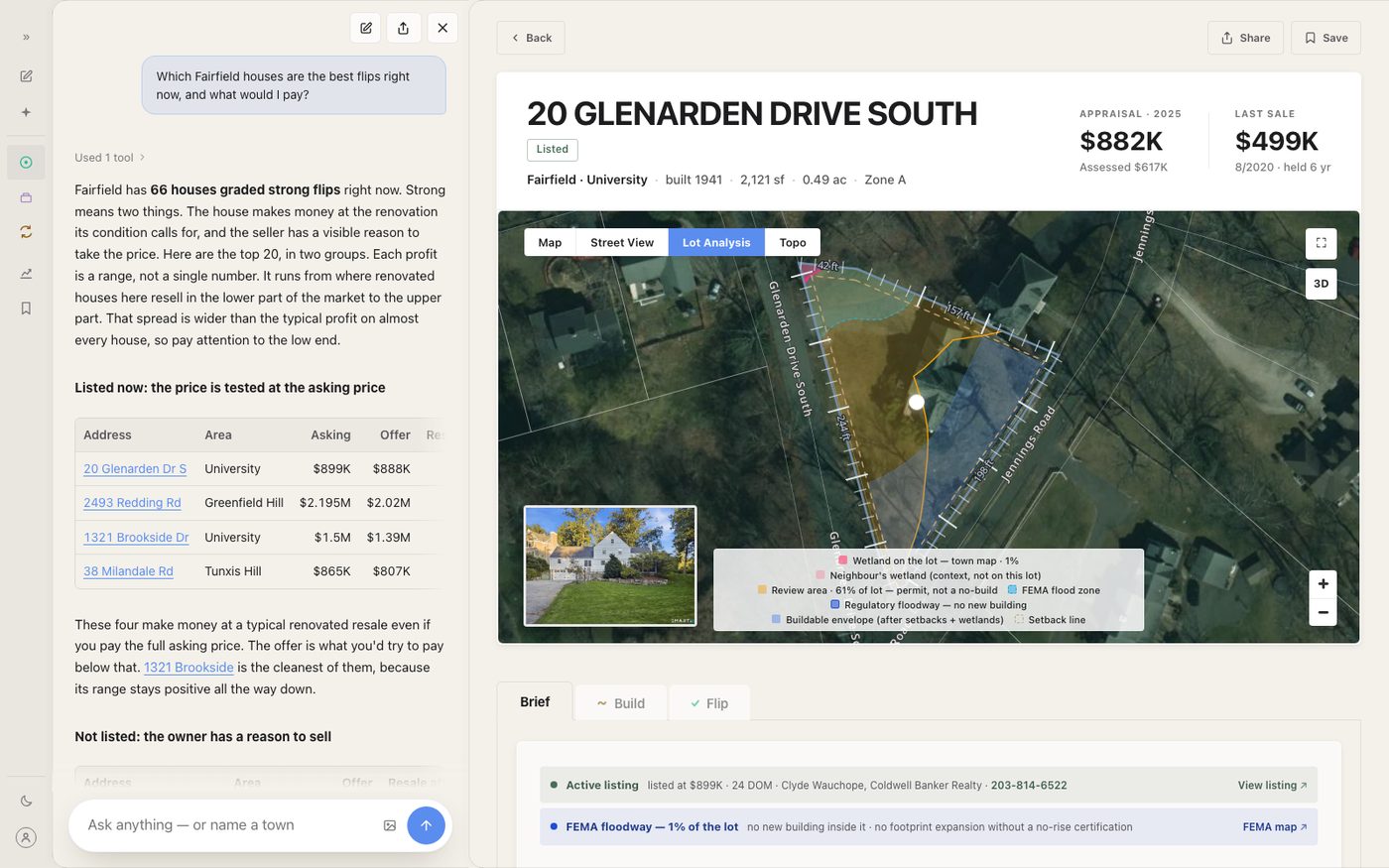Screen dimensions: 1389x868
Task: Select the Lot Analysis tab
Action: [x=716, y=243]
